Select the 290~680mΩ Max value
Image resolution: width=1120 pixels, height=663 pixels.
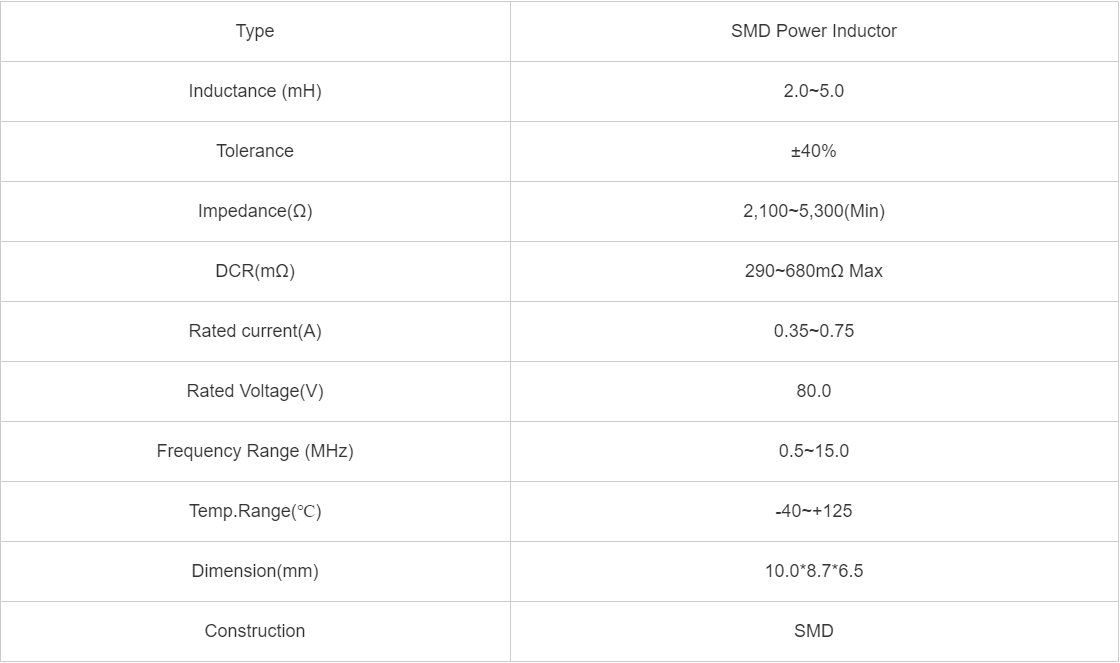(814, 271)
